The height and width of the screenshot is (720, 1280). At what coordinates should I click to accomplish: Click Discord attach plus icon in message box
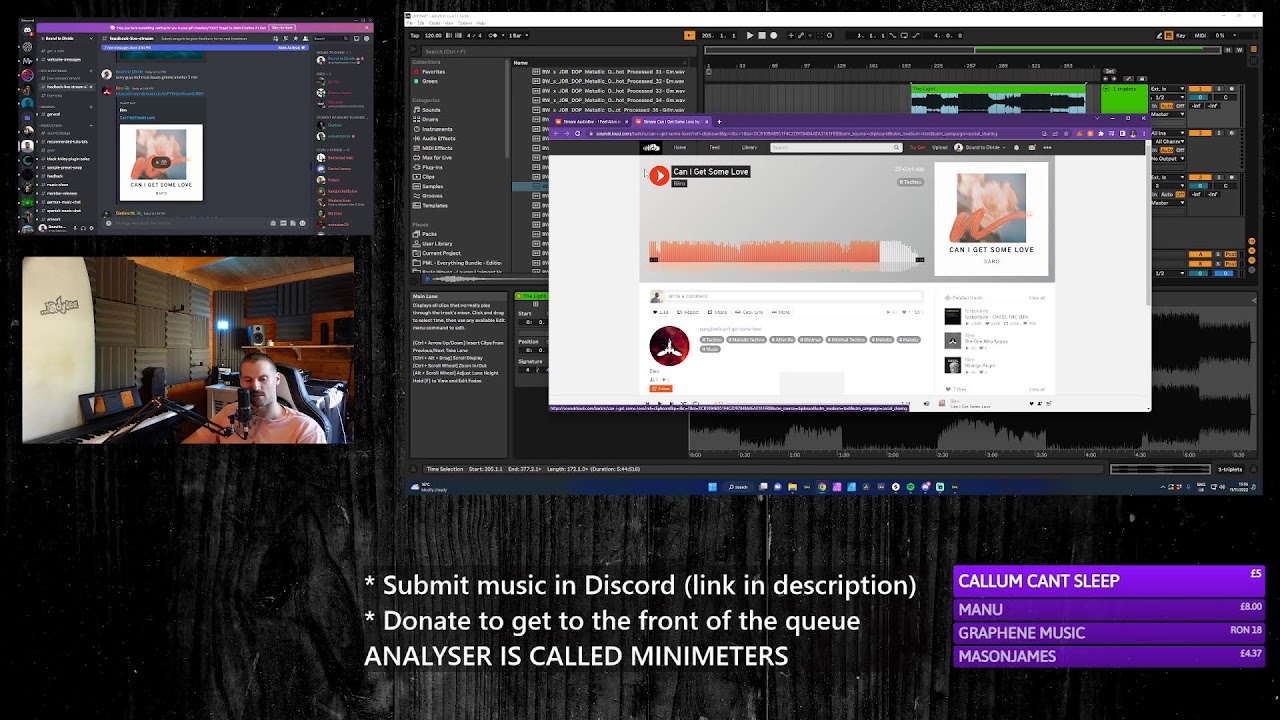click(109, 223)
